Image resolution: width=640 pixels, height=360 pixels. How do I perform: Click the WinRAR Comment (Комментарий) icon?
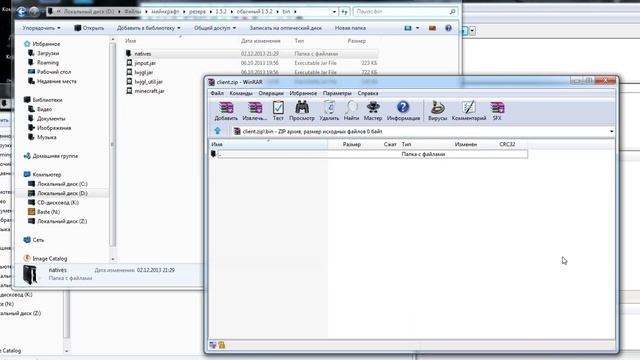469,111
